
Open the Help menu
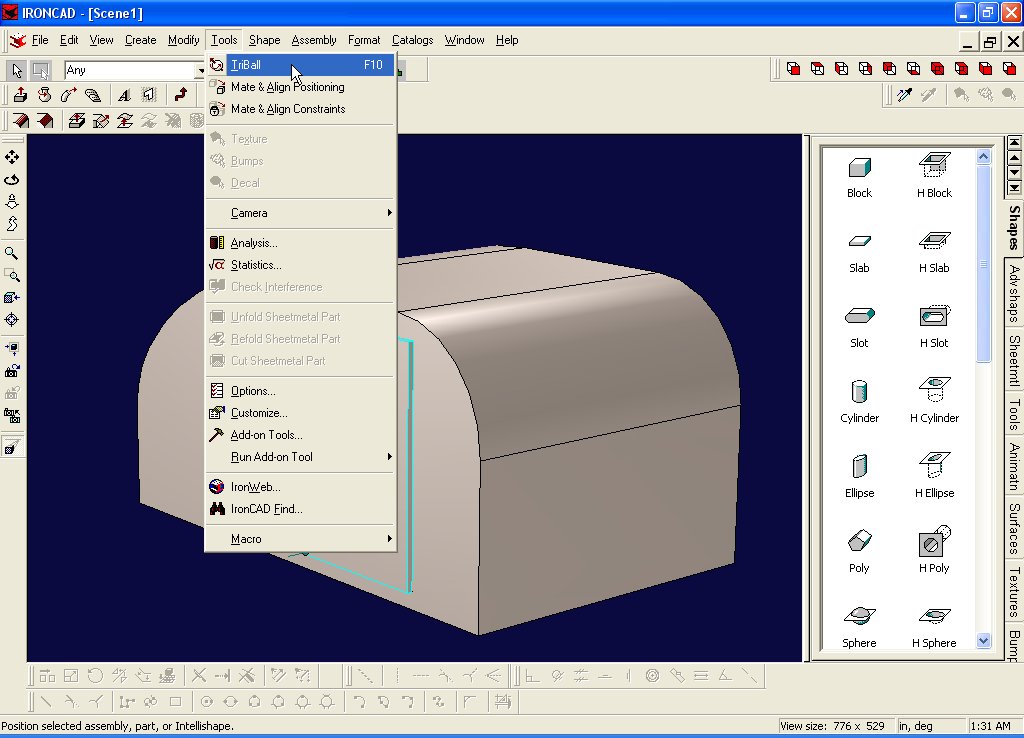507,40
